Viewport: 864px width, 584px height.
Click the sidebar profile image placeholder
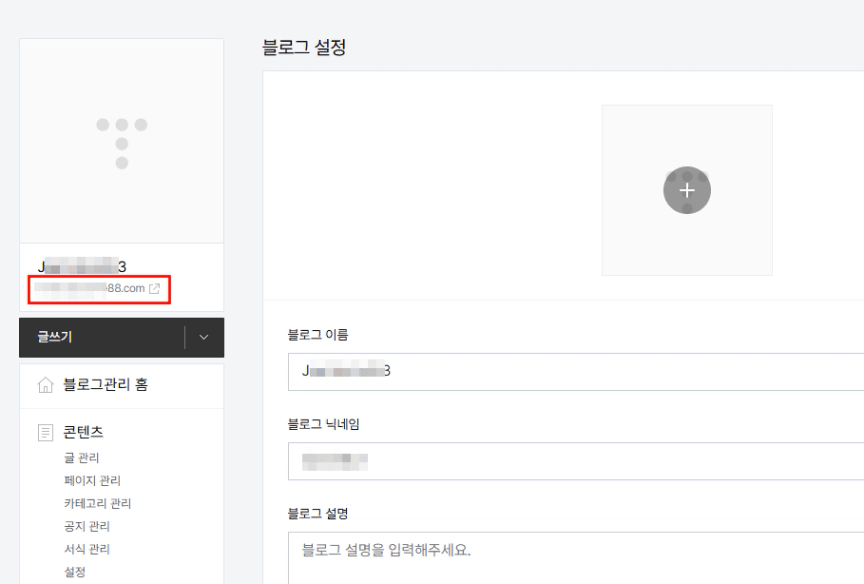[121, 141]
